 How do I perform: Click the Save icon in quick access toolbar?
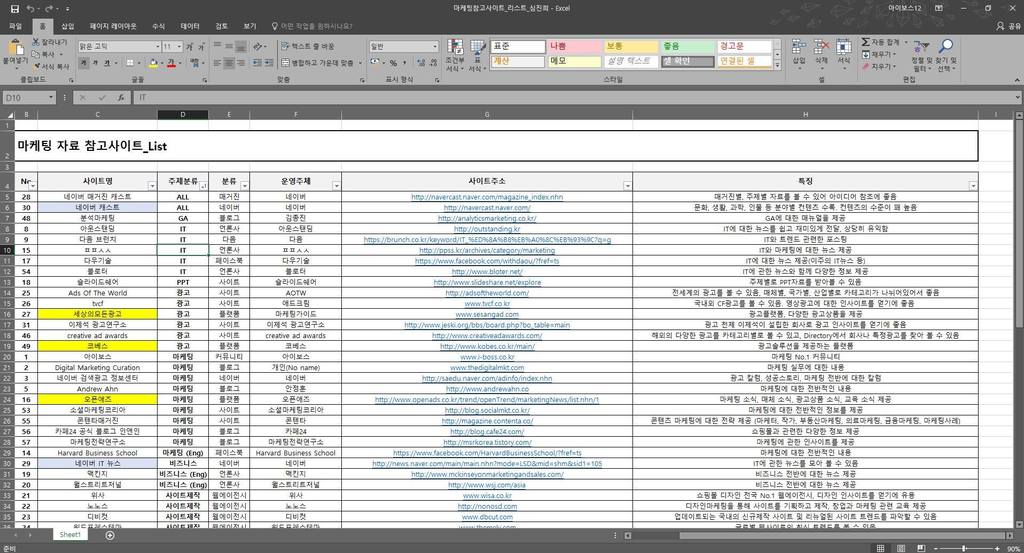point(14,8)
